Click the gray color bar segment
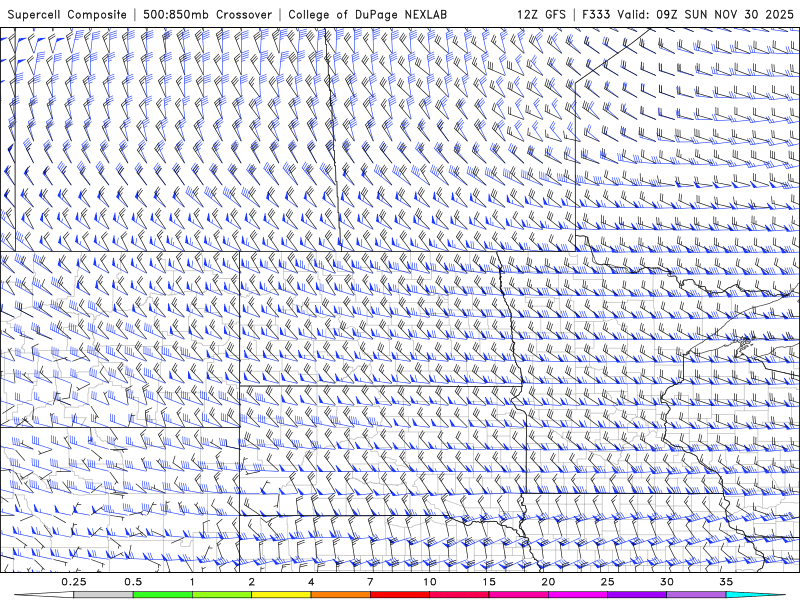The image size is (800, 600). coord(104,595)
